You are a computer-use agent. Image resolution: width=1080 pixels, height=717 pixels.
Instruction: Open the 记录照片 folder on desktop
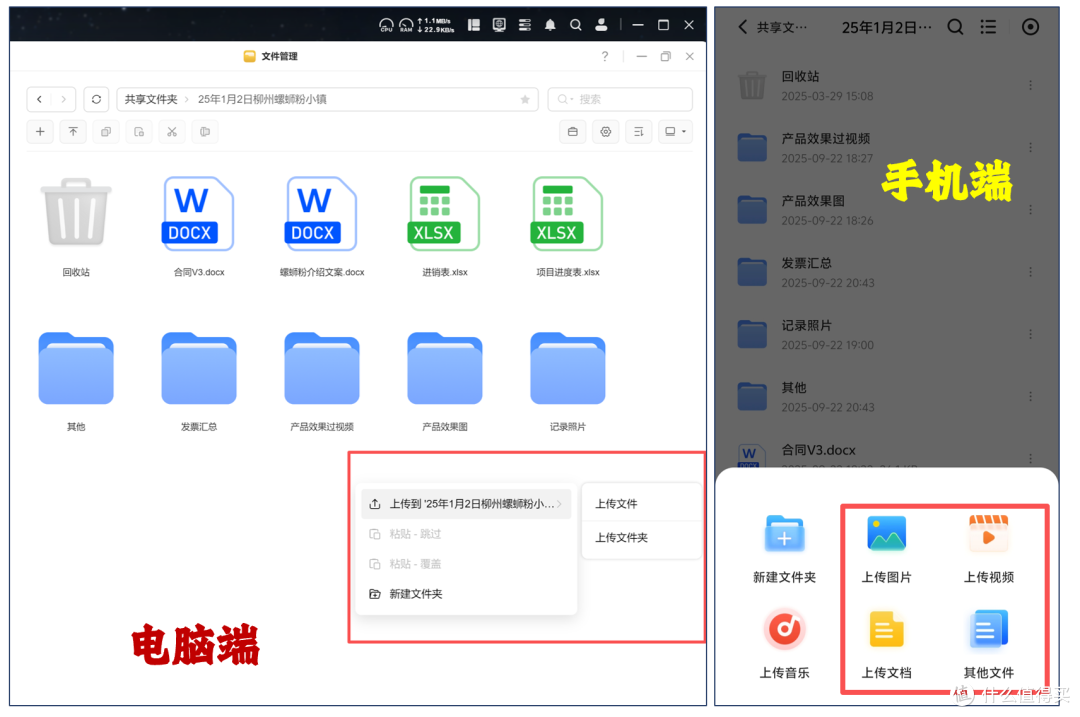coord(568,368)
